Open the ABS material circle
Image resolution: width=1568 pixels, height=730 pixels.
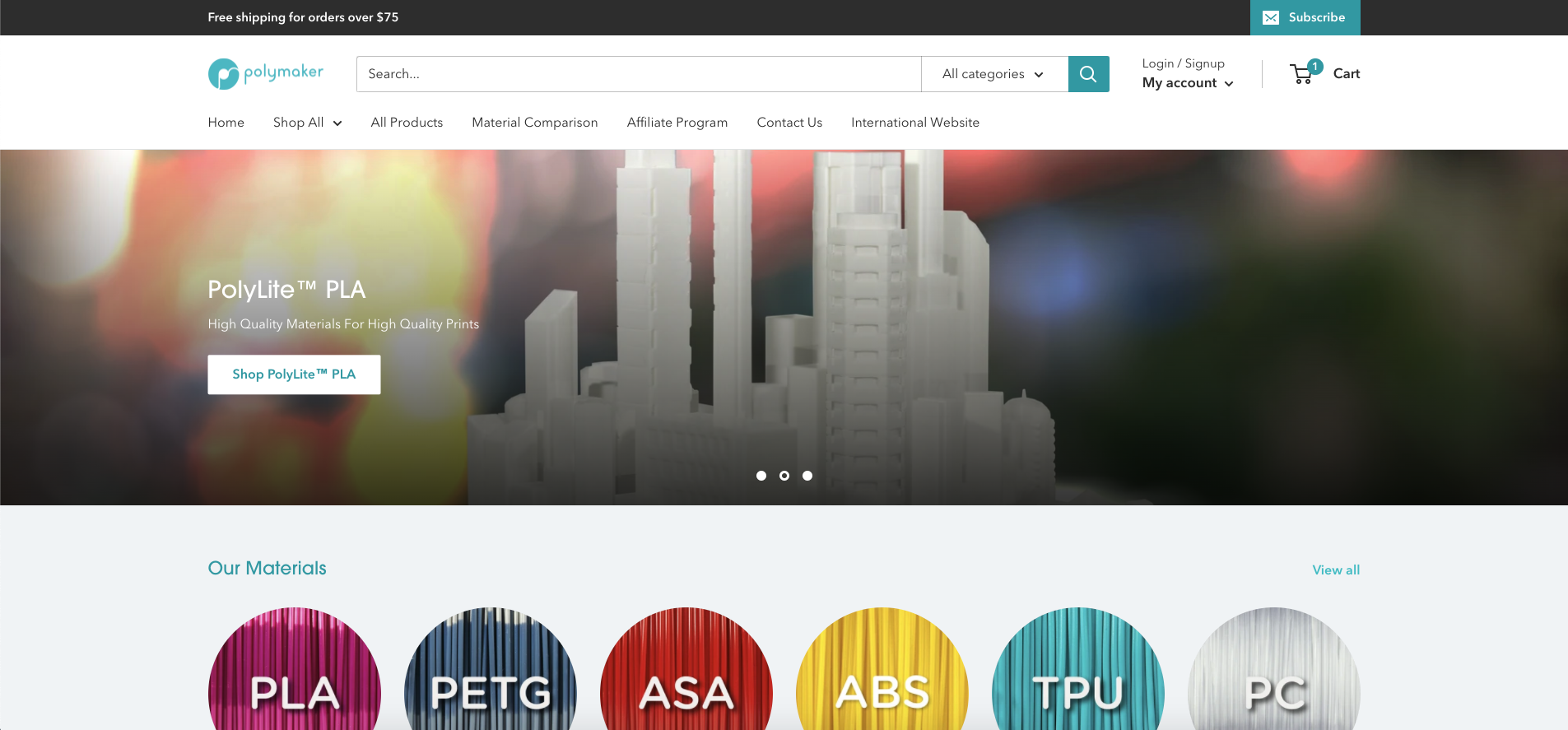point(882,669)
